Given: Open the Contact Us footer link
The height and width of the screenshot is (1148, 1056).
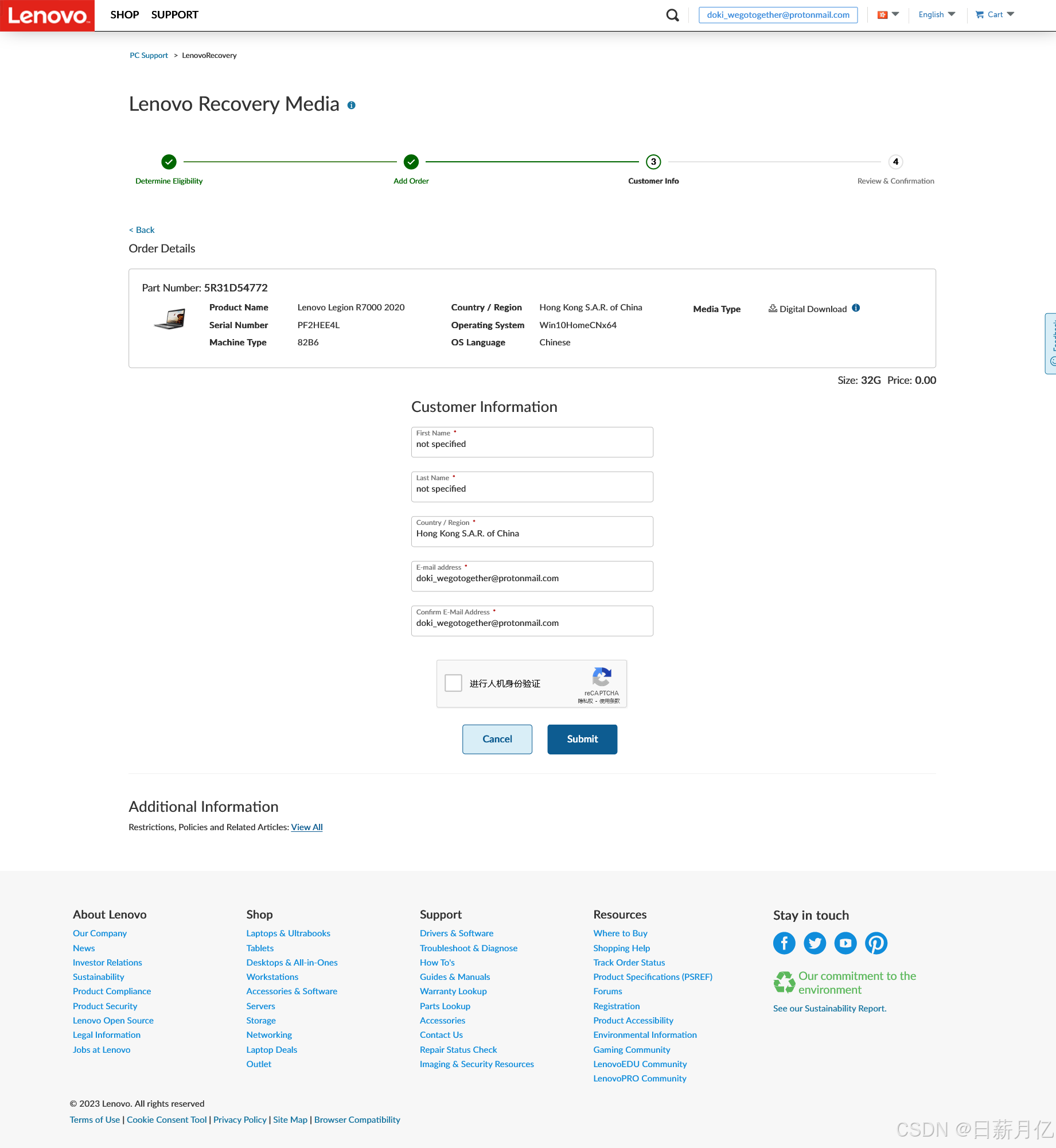Looking at the screenshot, I should 441,1035.
